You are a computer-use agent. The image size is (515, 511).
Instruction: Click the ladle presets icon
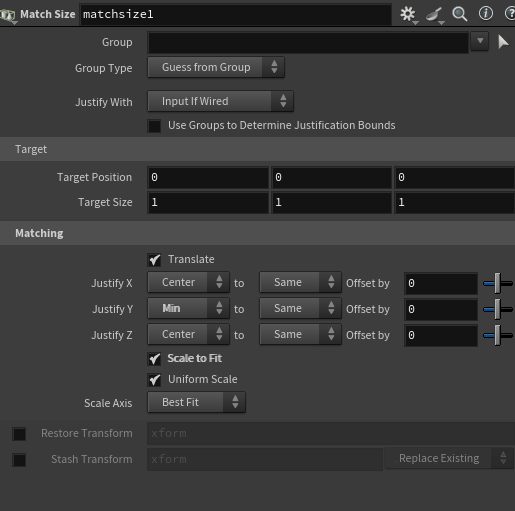pyautogui.click(x=435, y=15)
